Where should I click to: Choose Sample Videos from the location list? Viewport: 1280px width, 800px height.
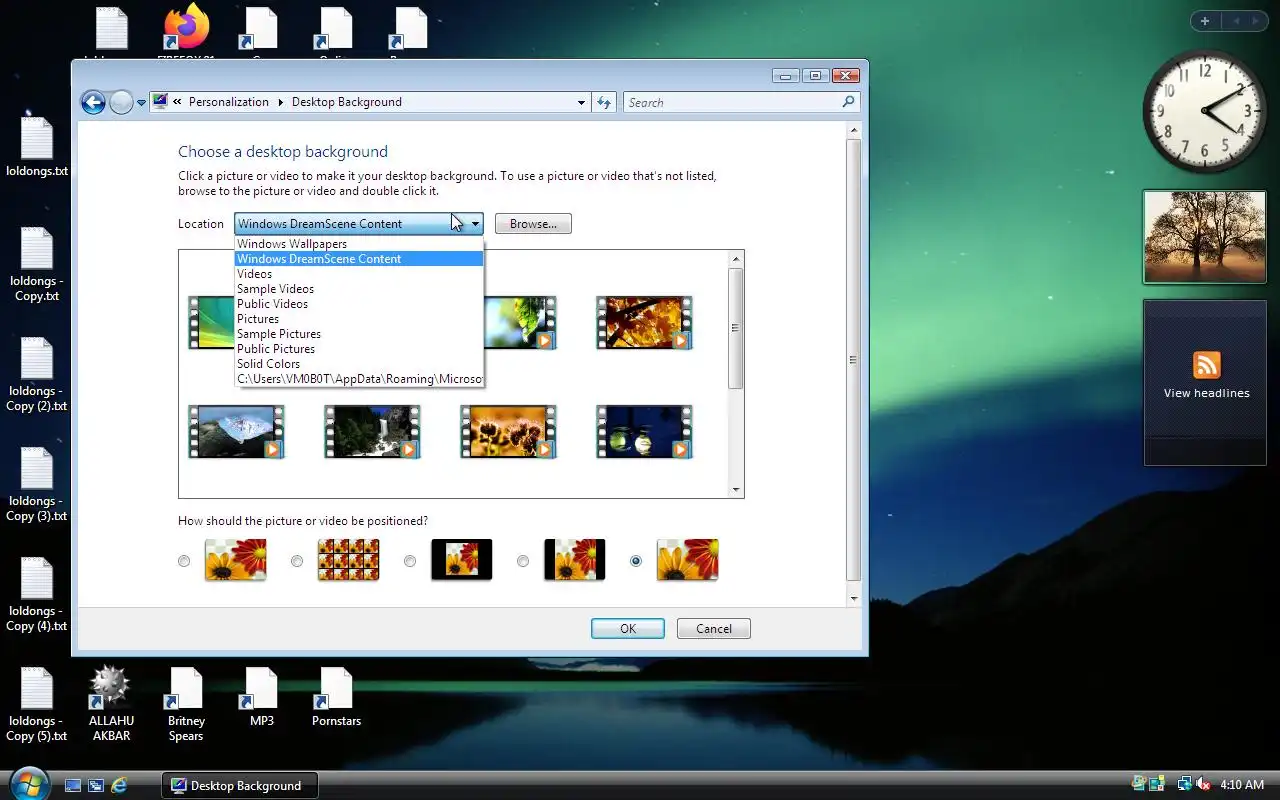point(359,289)
